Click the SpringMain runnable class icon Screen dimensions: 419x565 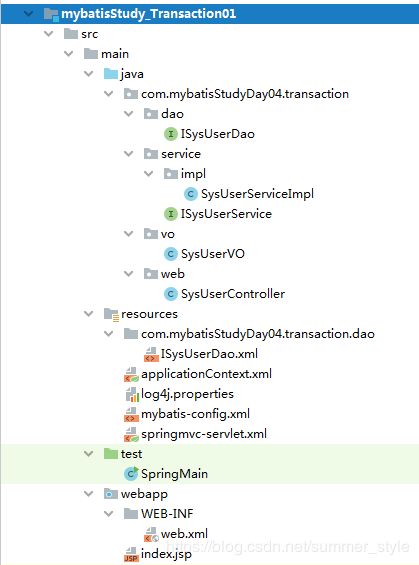pyautogui.click(x=131, y=474)
